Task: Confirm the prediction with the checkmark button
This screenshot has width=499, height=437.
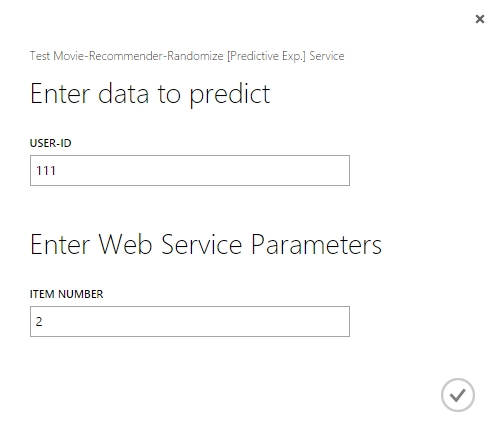Action: (458, 395)
